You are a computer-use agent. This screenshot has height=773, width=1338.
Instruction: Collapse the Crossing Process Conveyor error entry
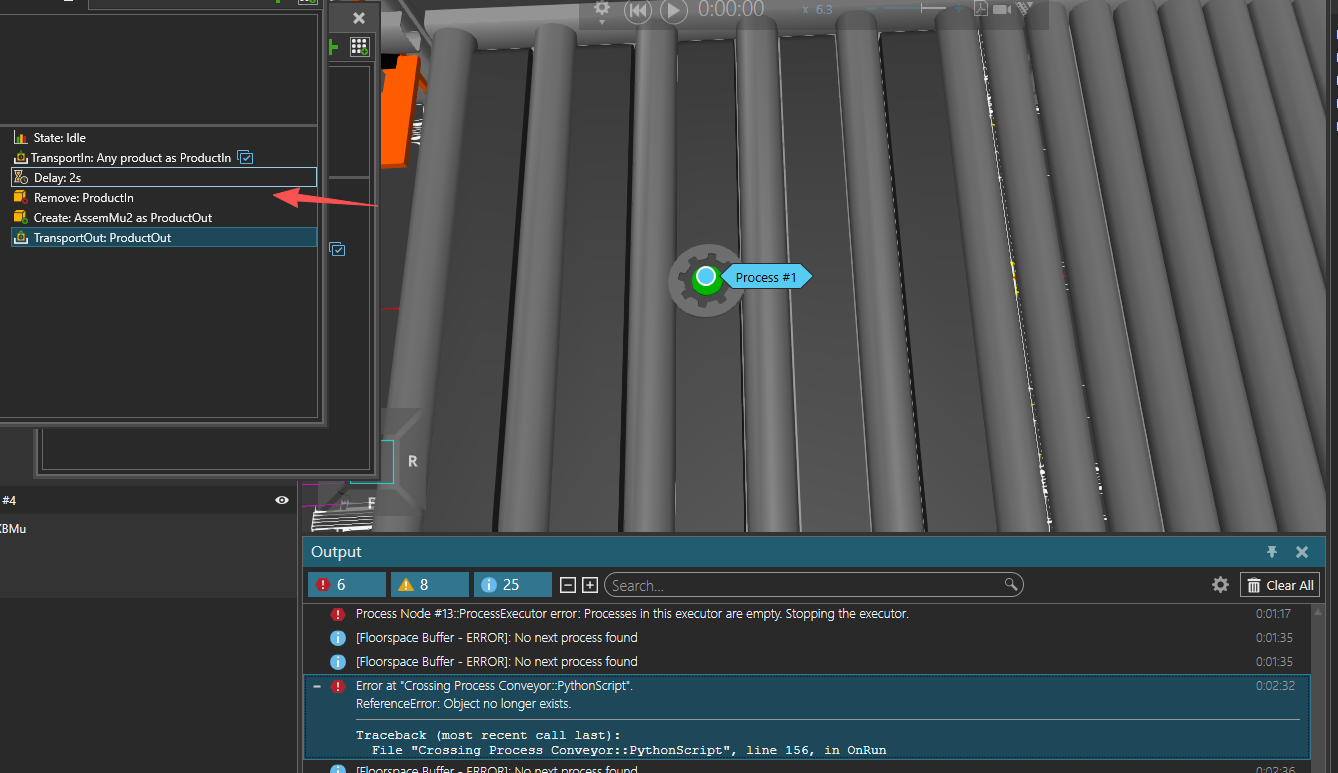[x=317, y=686]
